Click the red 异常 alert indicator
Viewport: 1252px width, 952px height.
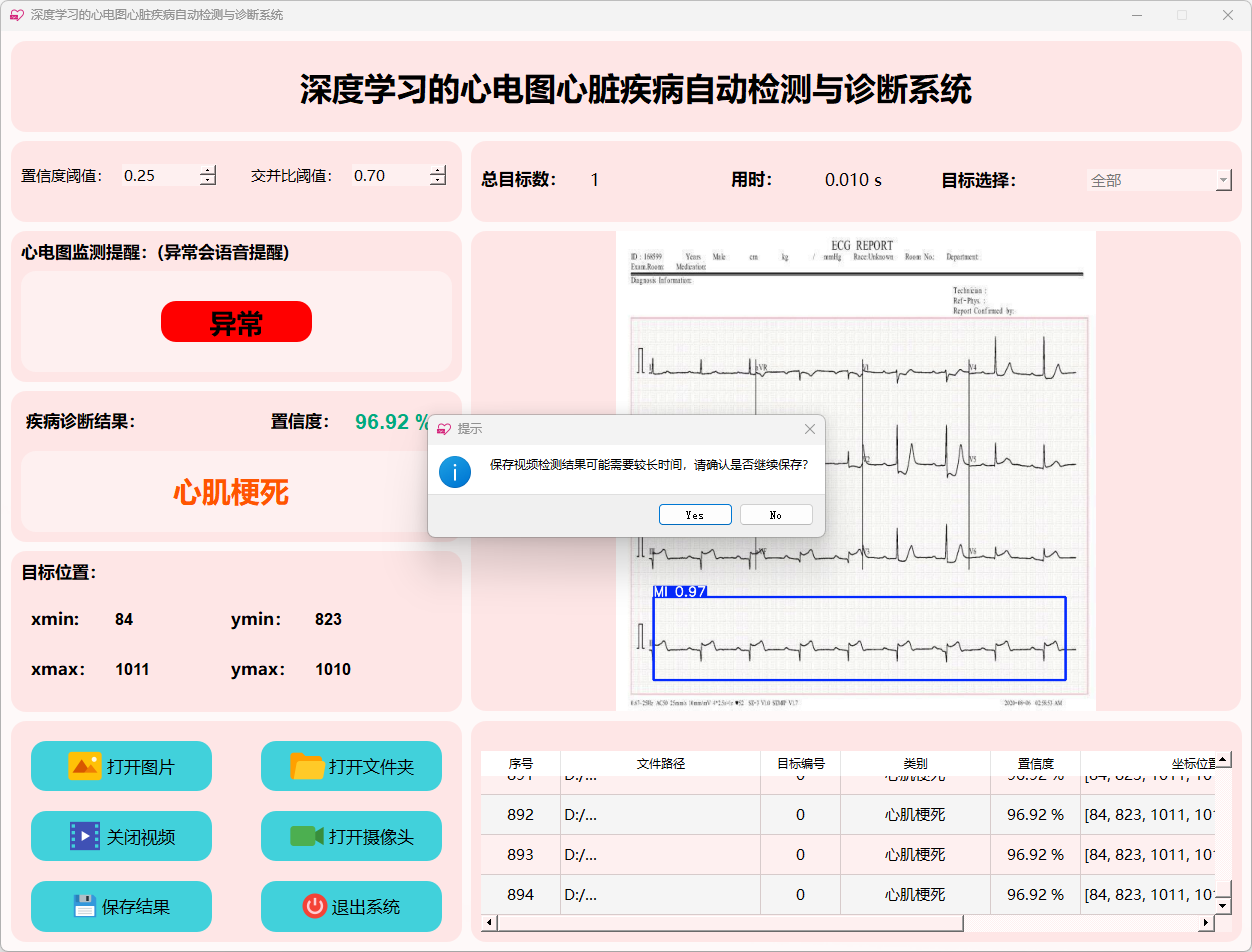click(236, 322)
